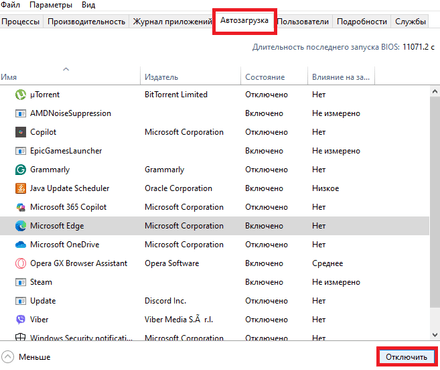Click the µTorrent icon in the list
This screenshot has height=370, width=440.
pos(20,95)
